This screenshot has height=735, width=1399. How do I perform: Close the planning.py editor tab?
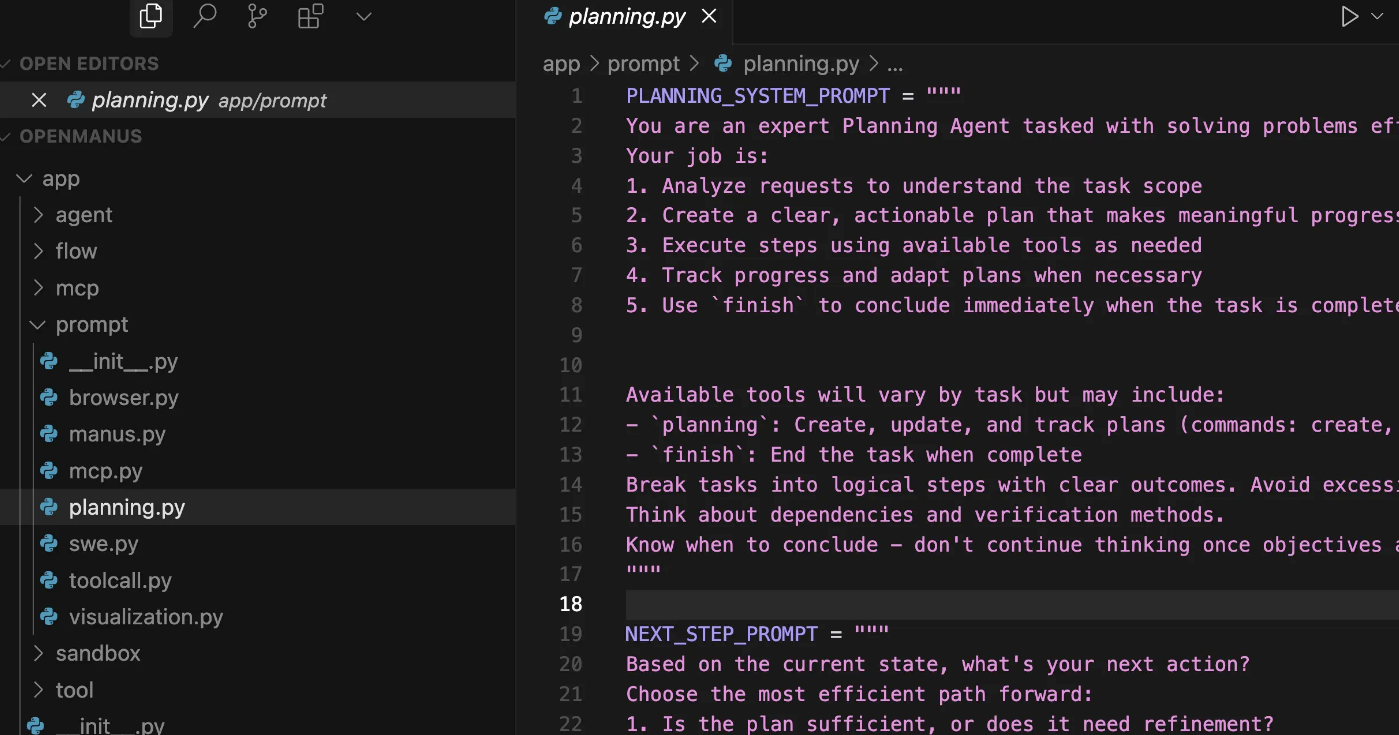(x=709, y=16)
